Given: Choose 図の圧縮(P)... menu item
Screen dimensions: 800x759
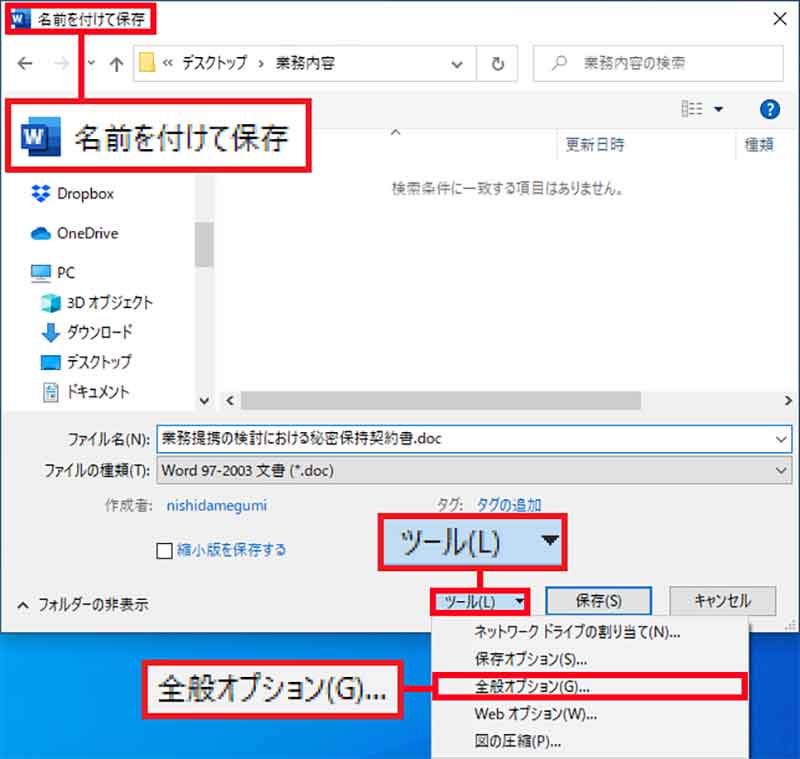Looking at the screenshot, I should (x=590, y=741).
